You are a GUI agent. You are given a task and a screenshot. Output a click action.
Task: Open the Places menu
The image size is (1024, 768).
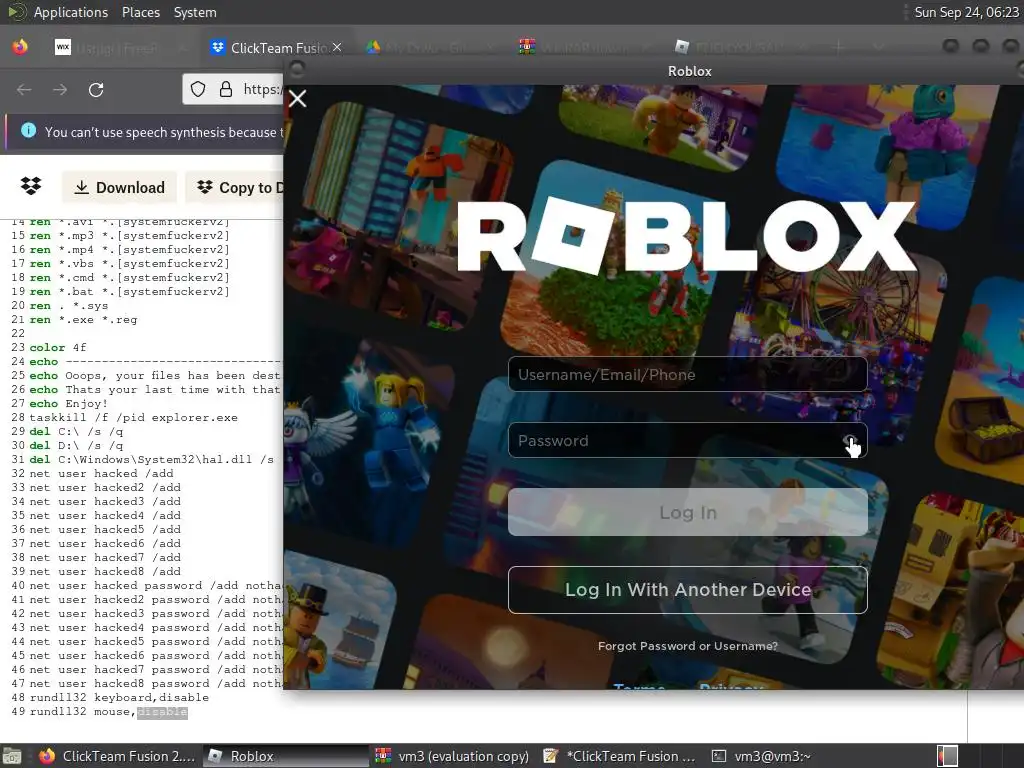click(141, 12)
